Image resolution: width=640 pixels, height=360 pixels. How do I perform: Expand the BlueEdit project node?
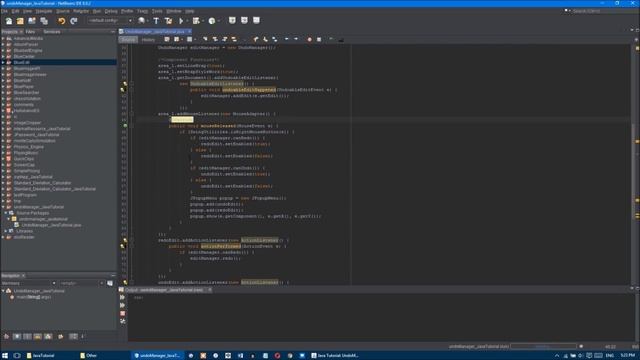(3, 62)
